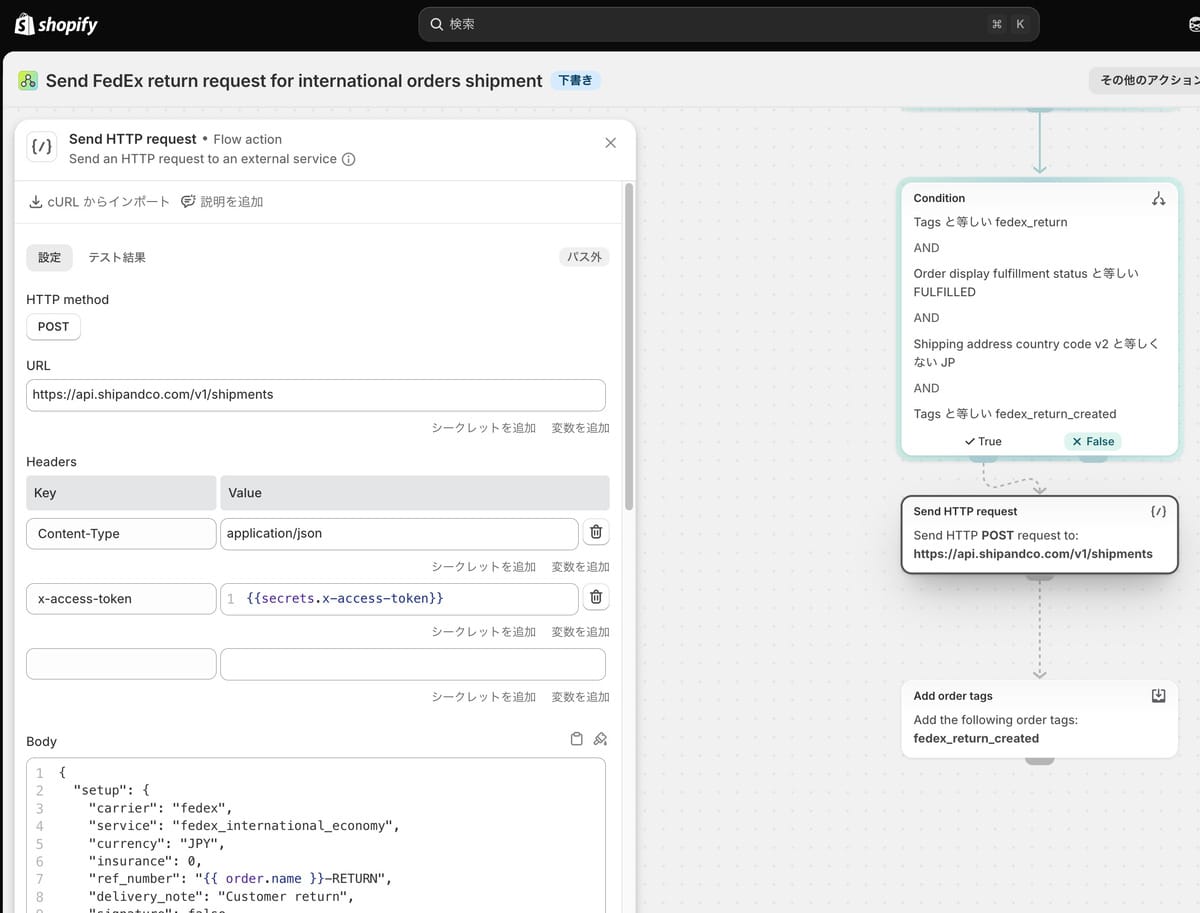1200x913 pixels.
Task: Switch to the テスト結果 tab
Action: (117, 257)
